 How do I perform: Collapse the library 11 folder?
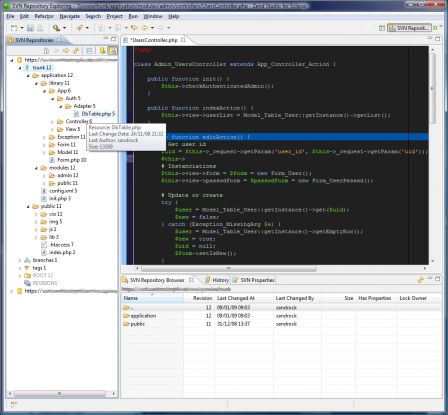(36, 83)
